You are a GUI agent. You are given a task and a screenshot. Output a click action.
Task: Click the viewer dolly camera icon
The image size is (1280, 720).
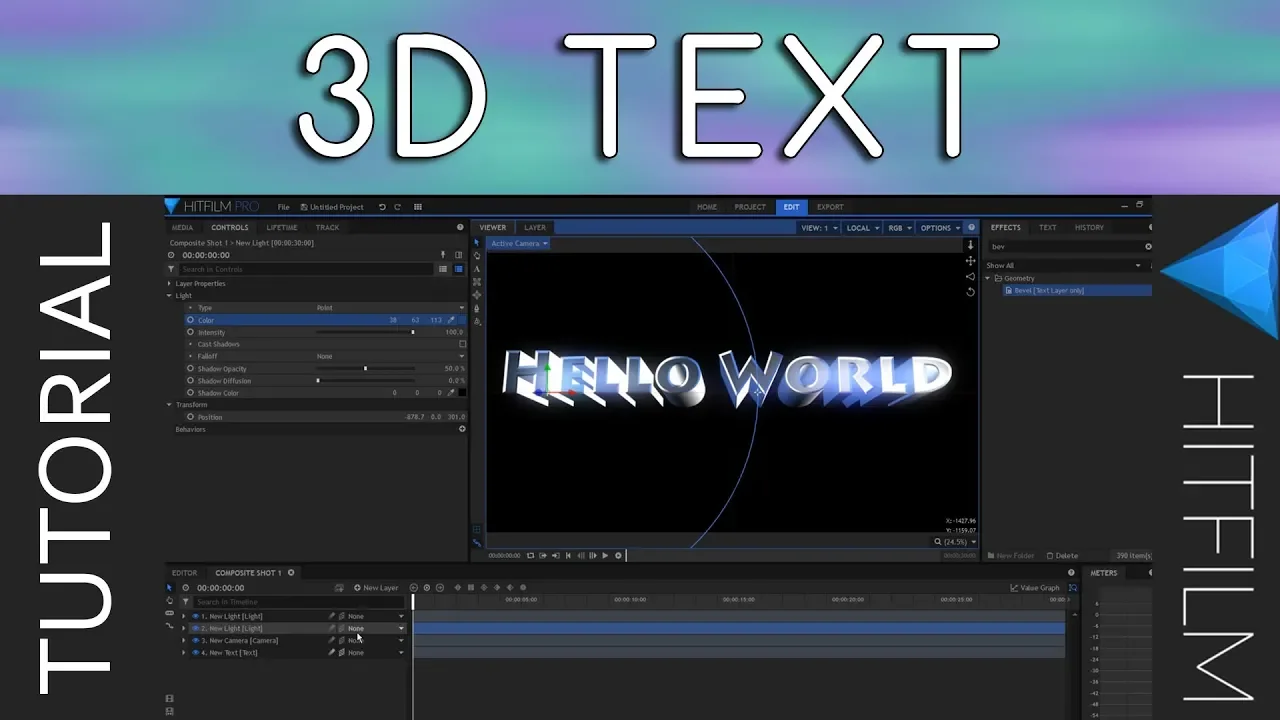[x=970, y=245]
